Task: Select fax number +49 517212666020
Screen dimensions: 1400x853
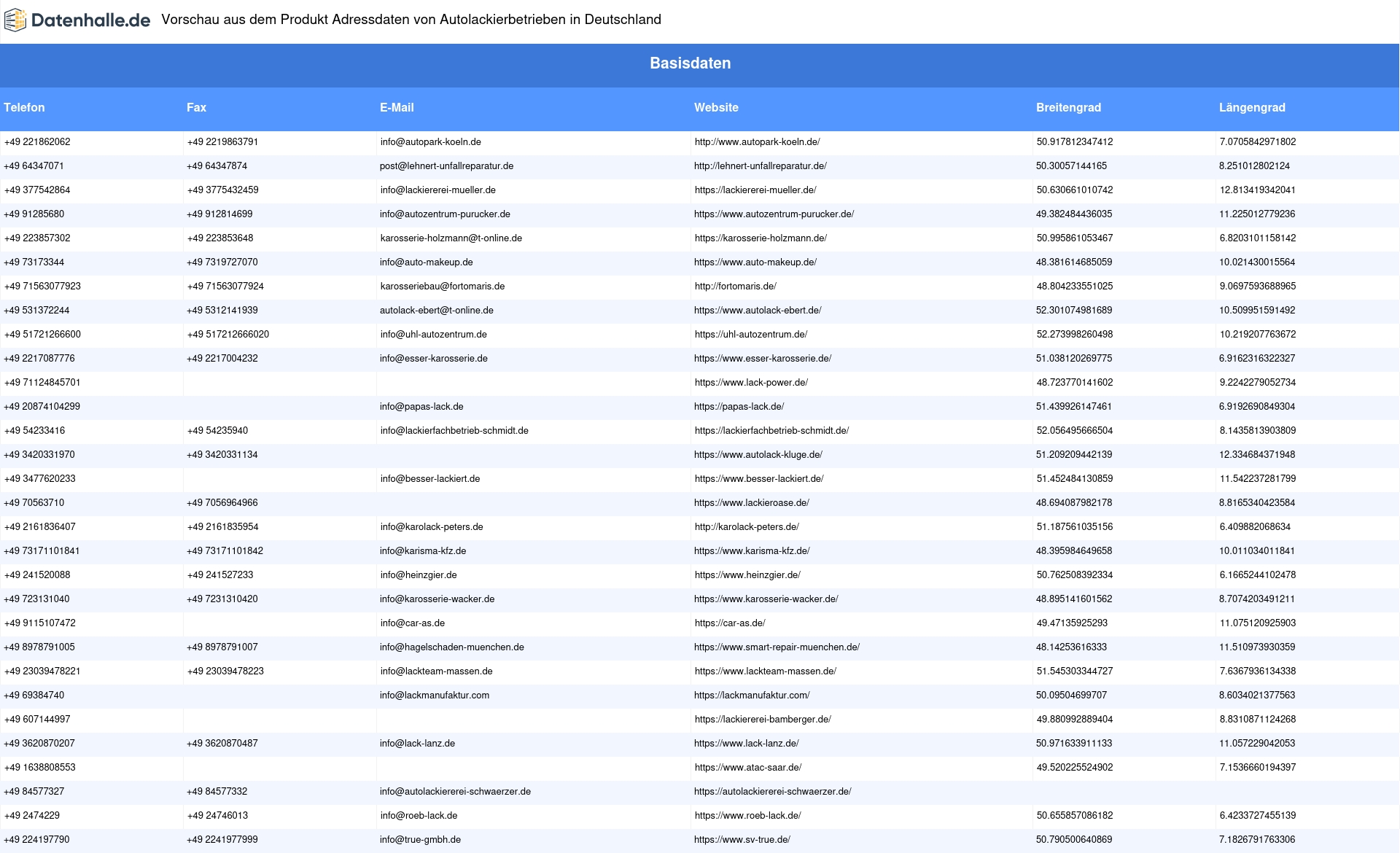Action: (x=227, y=335)
